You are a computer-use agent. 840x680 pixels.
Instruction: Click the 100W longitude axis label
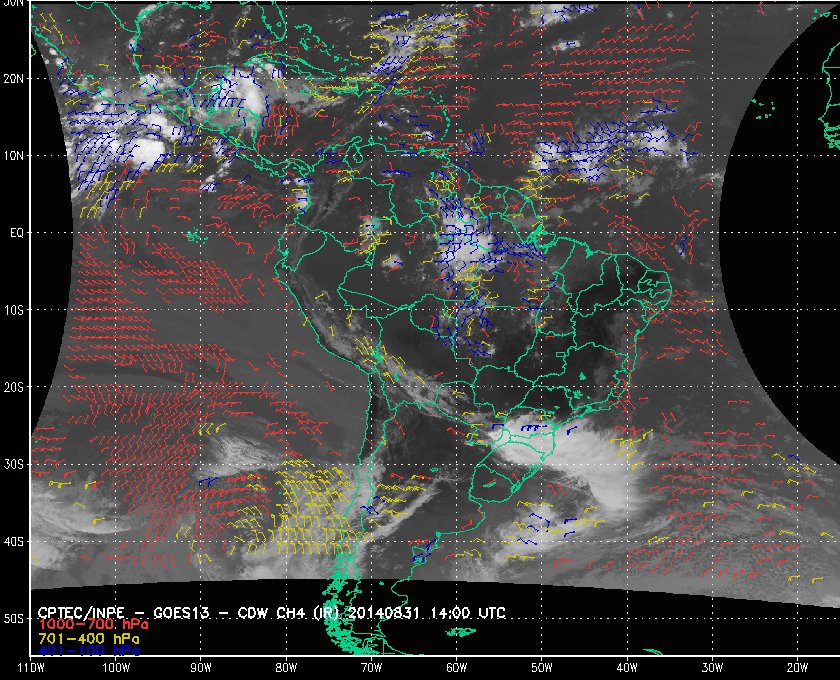tap(116, 668)
